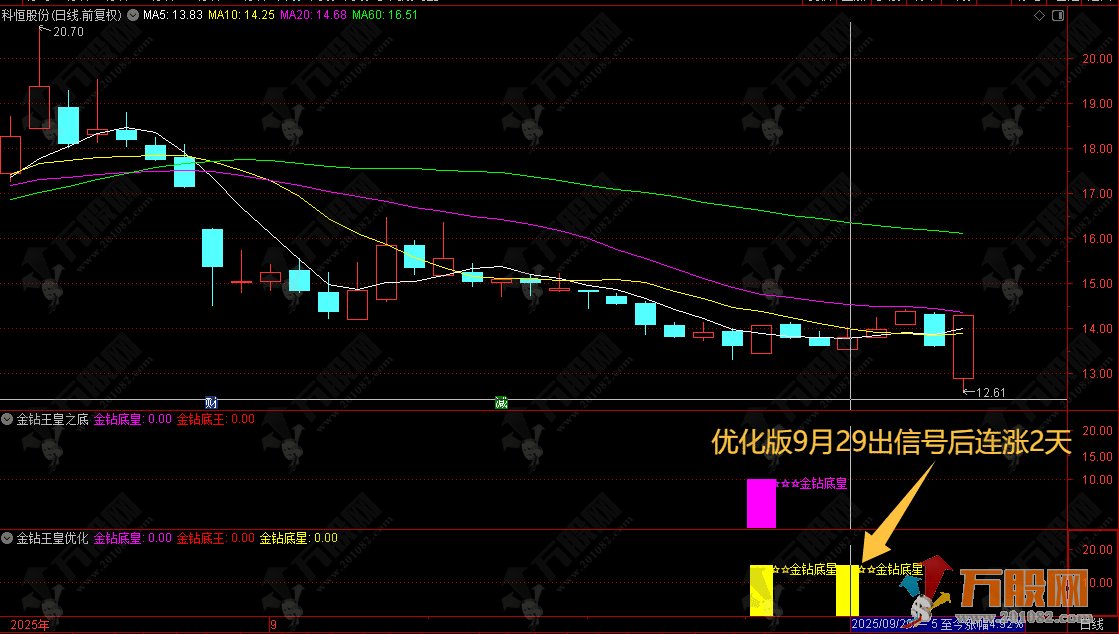Click 16.00 on the price axis
This screenshot has width=1119, height=634.
[x=1097, y=238]
